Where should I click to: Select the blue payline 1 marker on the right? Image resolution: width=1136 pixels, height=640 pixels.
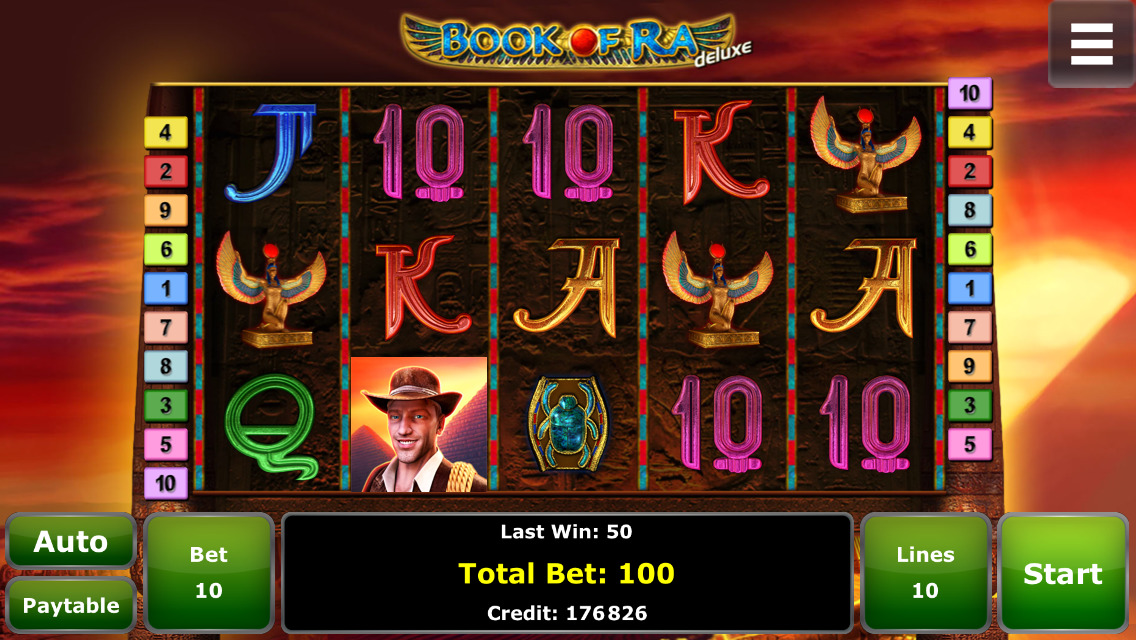click(969, 288)
